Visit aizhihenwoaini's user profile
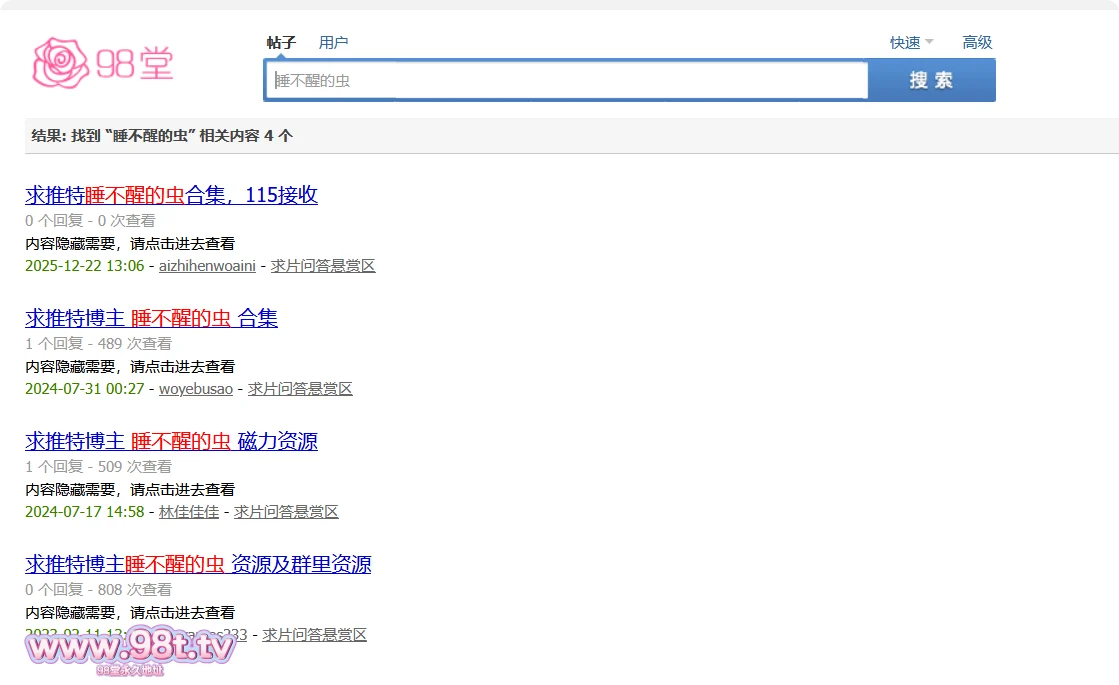 [206, 266]
